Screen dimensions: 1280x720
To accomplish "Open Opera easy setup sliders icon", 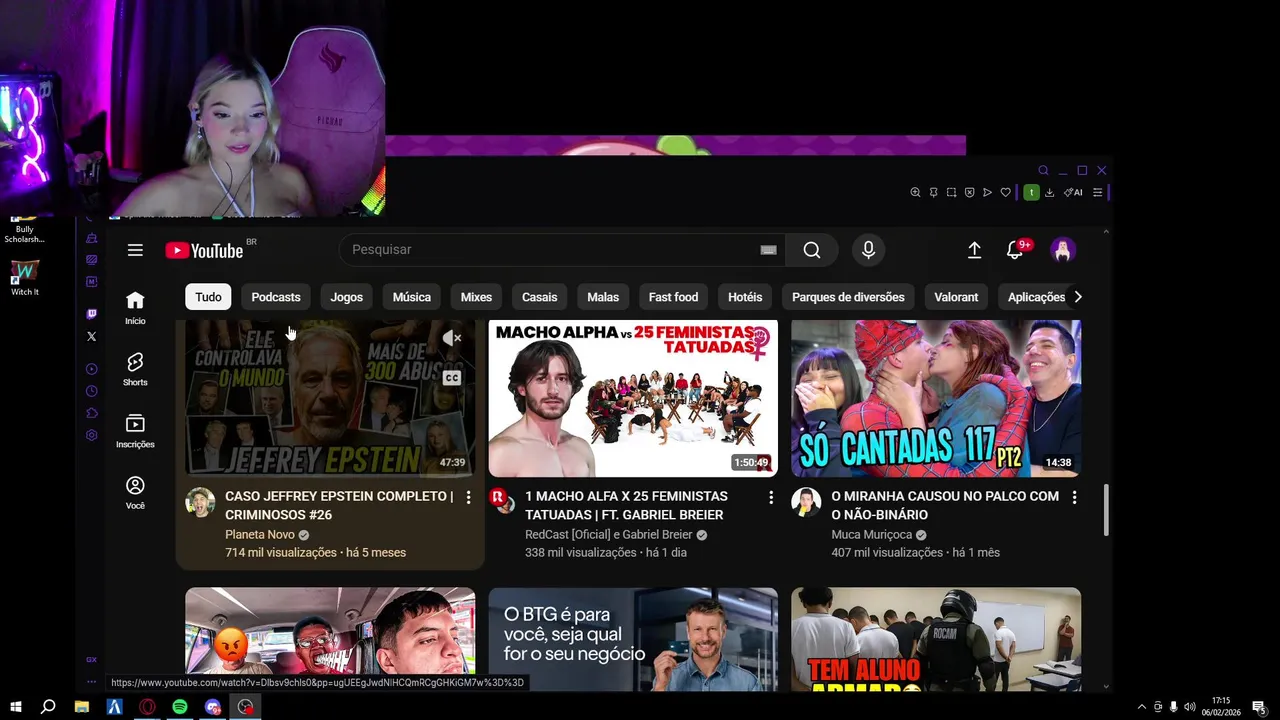I will [x=1097, y=192].
